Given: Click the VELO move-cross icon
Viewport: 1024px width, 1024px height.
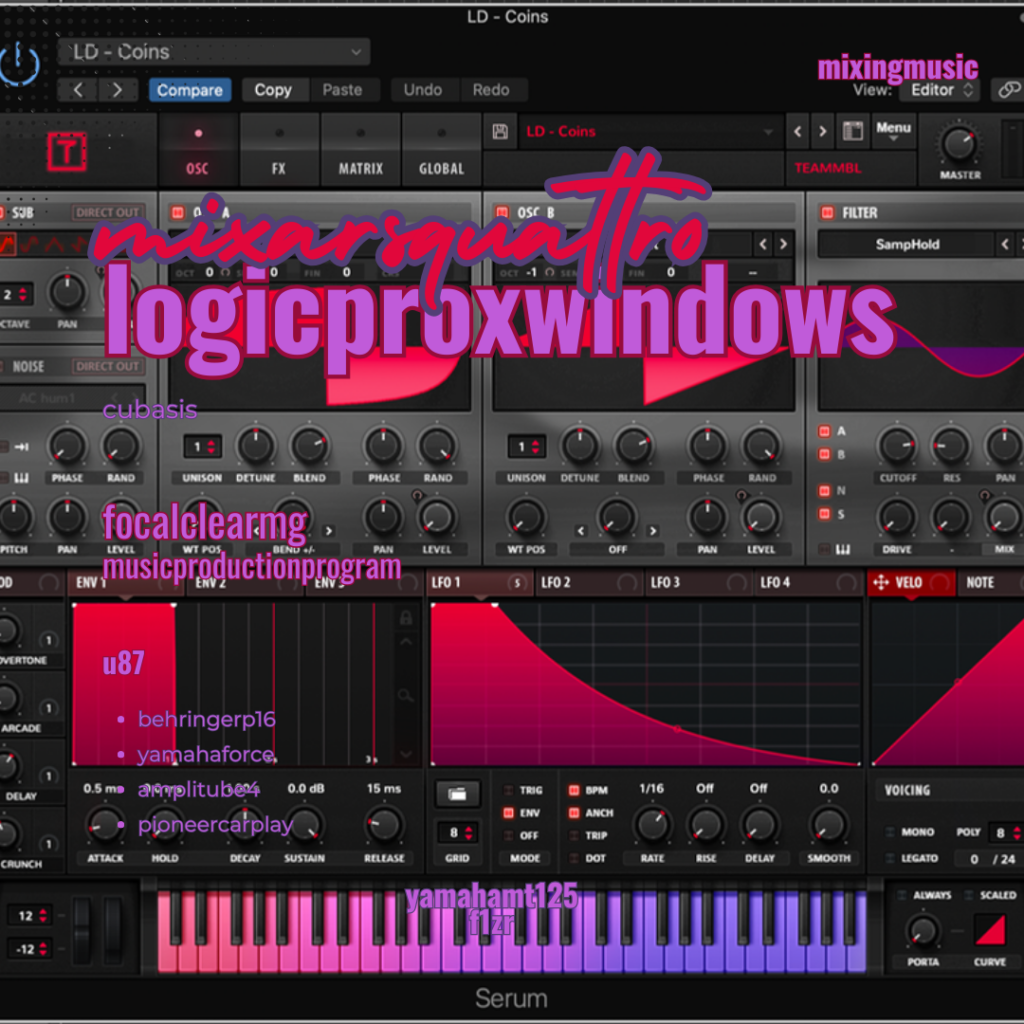Looking at the screenshot, I should (x=881, y=582).
